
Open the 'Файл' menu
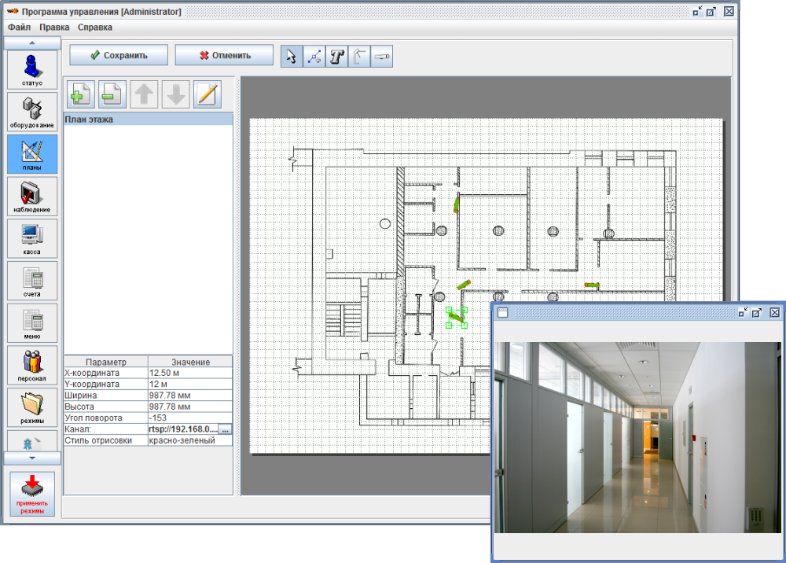19,27
